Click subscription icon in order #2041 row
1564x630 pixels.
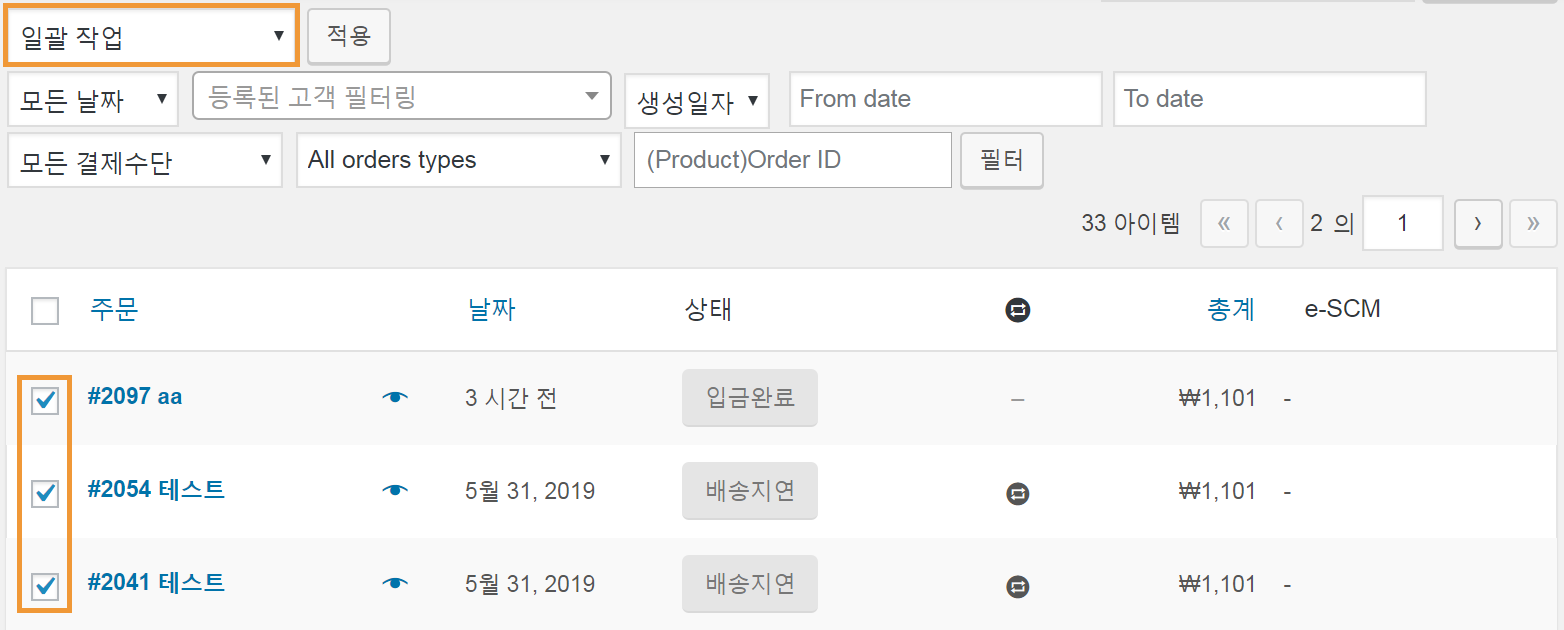1018,586
